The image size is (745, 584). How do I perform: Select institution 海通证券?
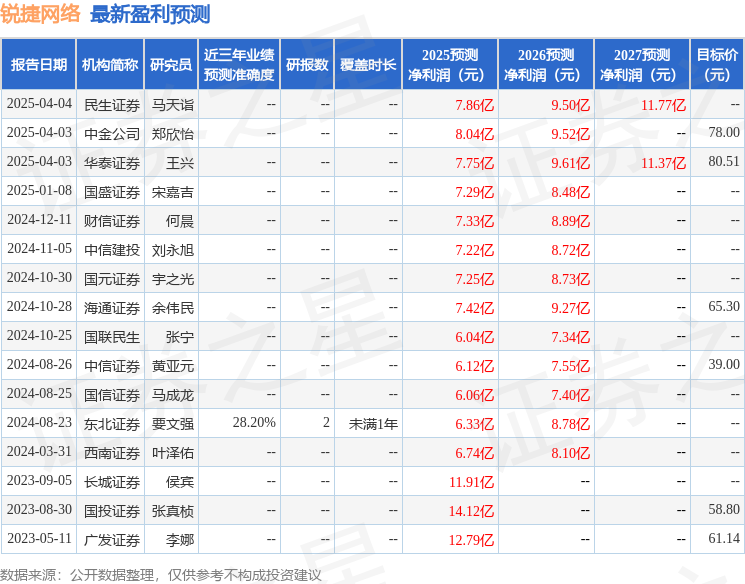[112, 308]
